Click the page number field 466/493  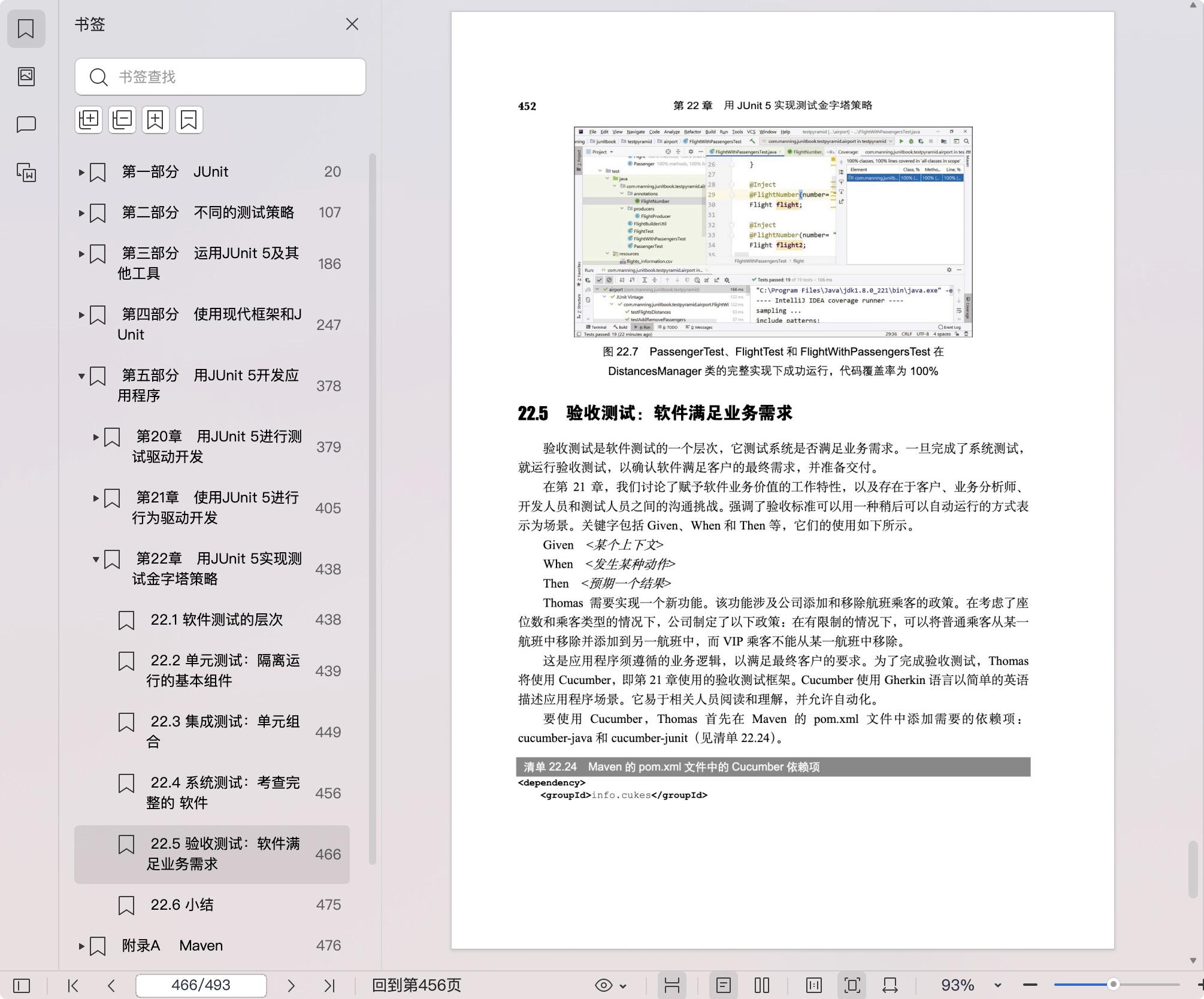point(201,985)
